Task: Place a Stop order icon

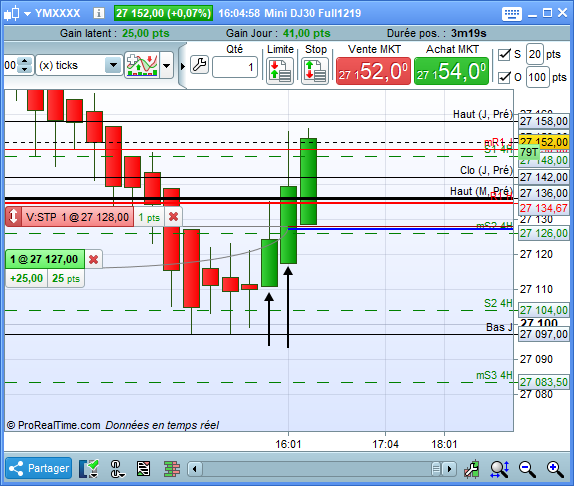Action: click(x=315, y=71)
